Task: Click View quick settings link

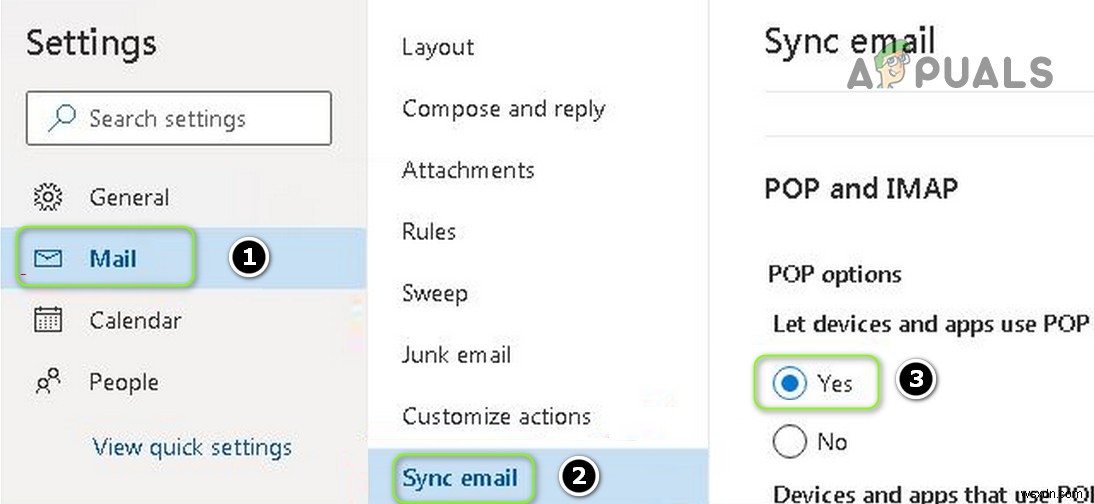Action: tap(192, 447)
